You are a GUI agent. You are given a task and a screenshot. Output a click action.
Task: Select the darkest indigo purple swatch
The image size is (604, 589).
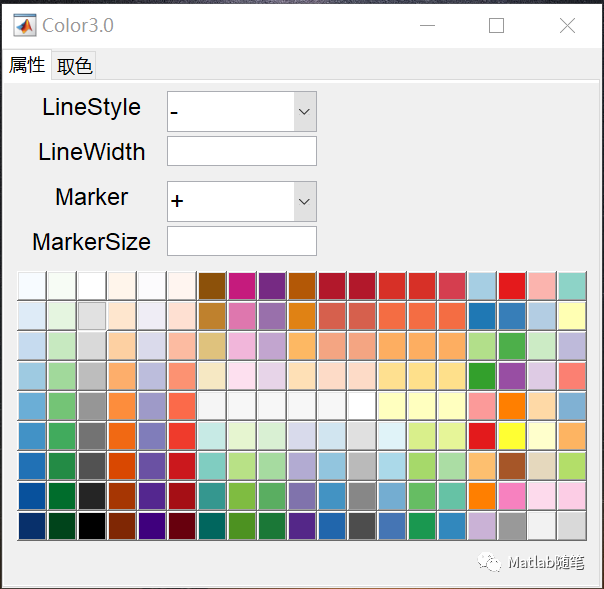click(152, 526)
